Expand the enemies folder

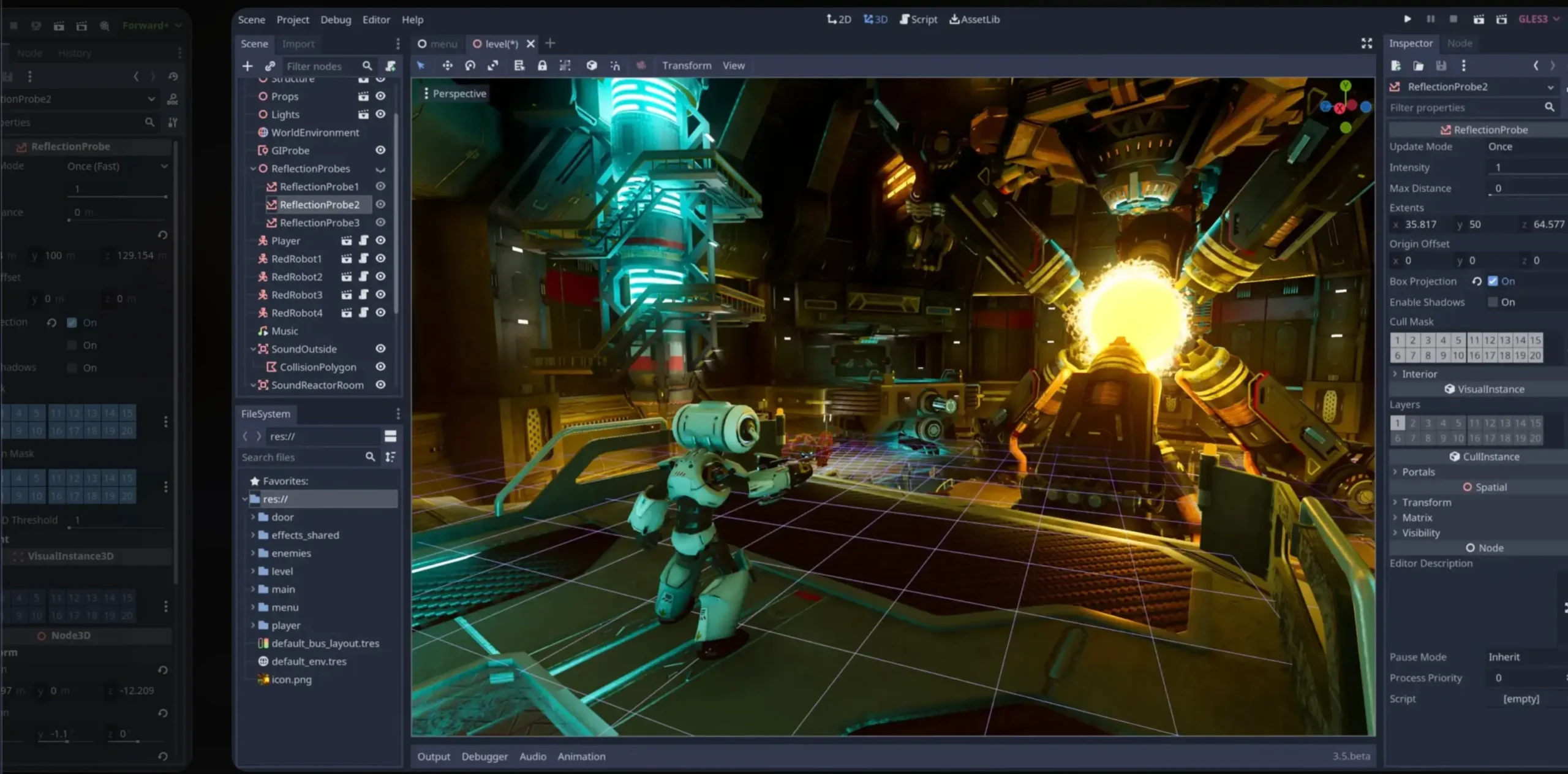pos(252,553)
